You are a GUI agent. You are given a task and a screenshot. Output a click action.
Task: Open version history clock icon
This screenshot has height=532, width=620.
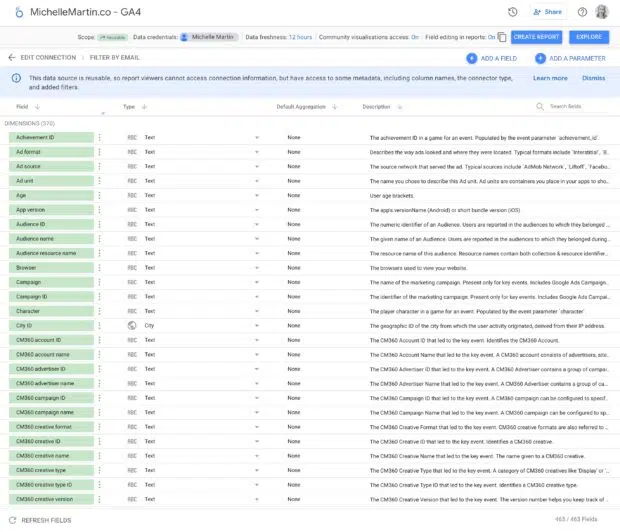coord(512,12)
